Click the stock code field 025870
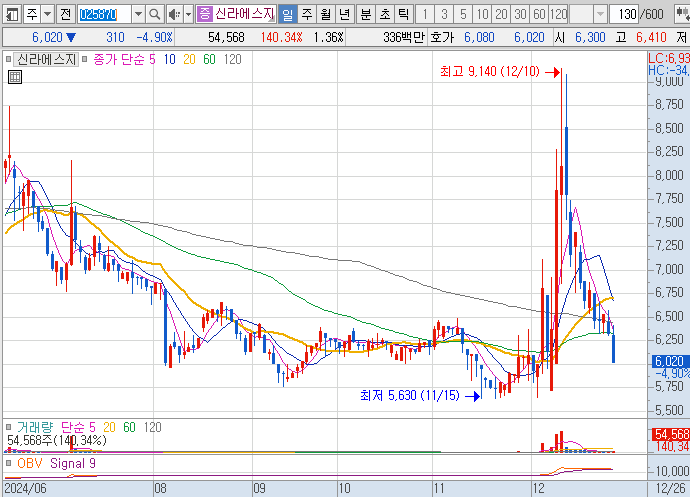The width and height of the screenshot is (690, 497). point(104,15)
